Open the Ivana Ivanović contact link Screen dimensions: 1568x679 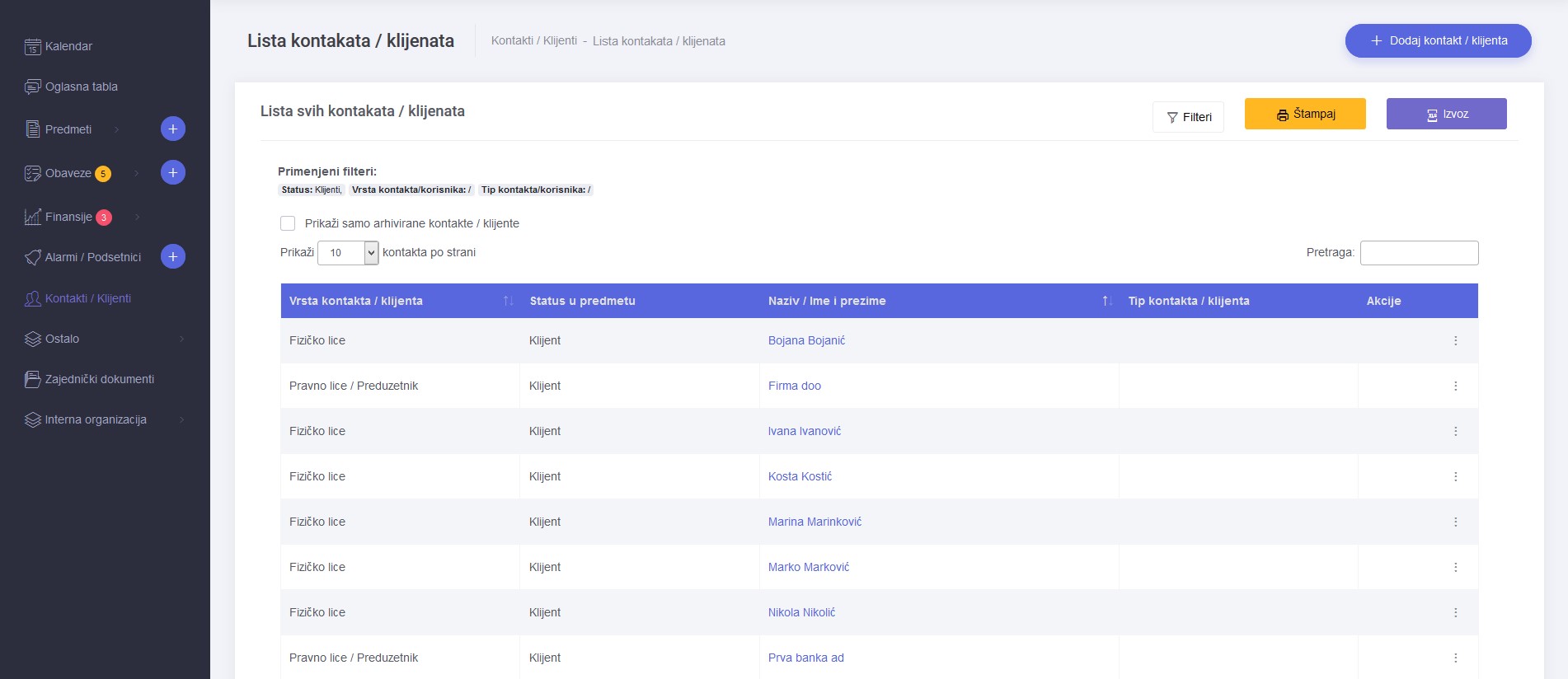(x=804, y=431)
